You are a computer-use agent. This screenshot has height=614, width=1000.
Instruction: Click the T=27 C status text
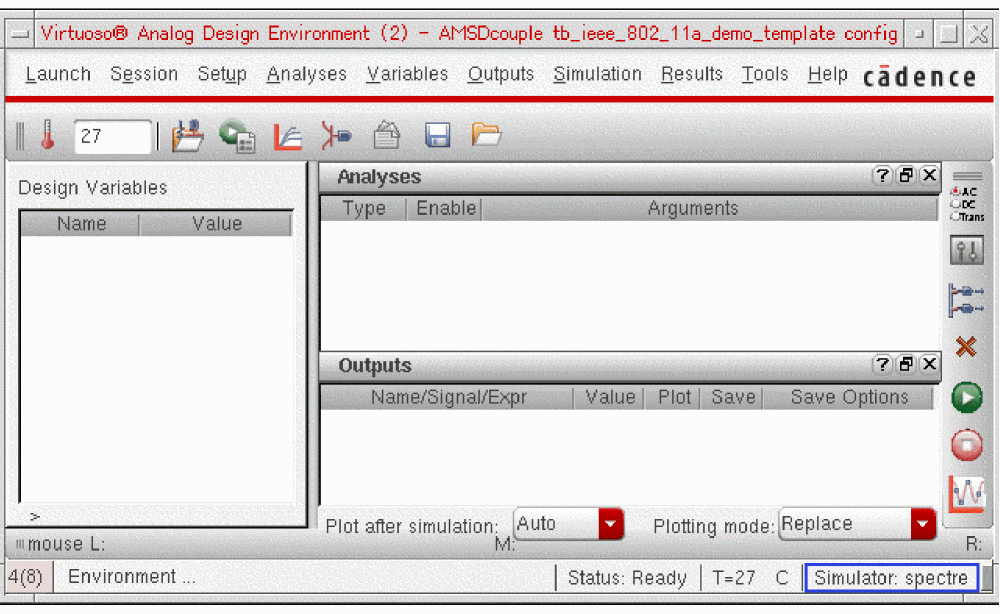click(751, 578)
